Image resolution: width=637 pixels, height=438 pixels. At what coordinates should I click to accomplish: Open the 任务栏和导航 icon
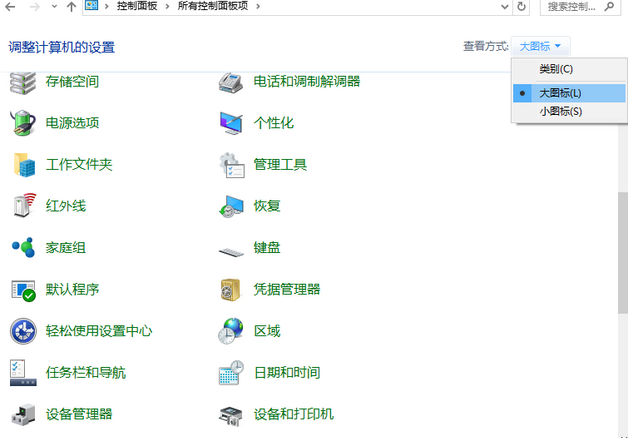tap(23, 373)
